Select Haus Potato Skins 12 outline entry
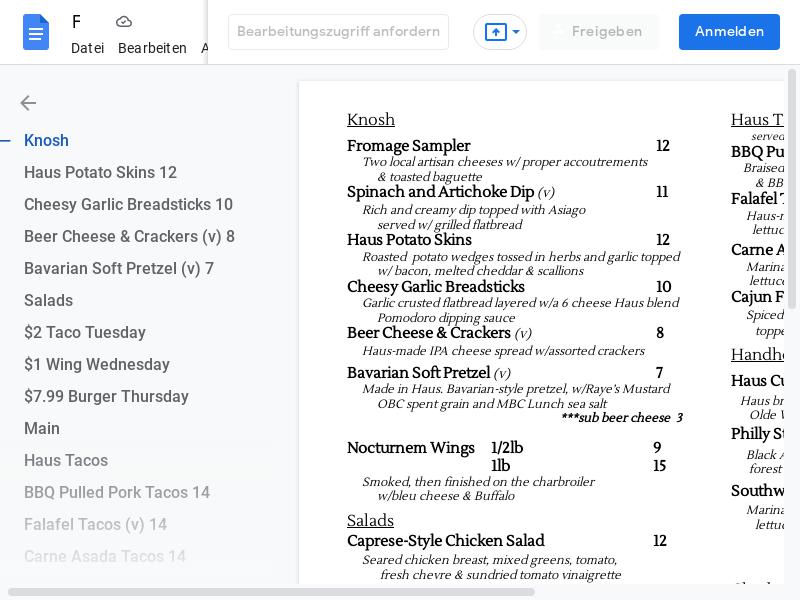This screenshot has width=800, height=600. point(100,173)
